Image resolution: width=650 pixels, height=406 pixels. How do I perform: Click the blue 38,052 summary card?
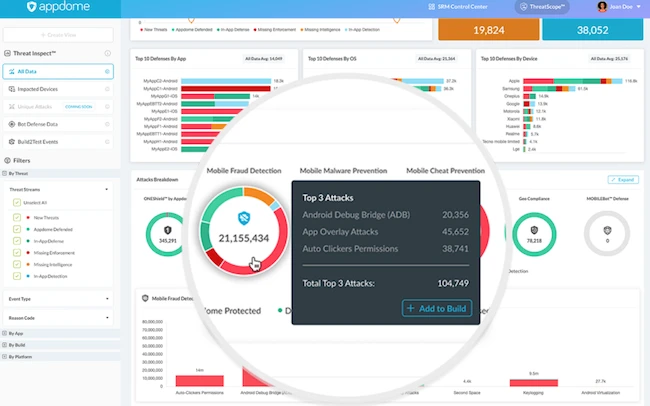click(x=592, y=30)
